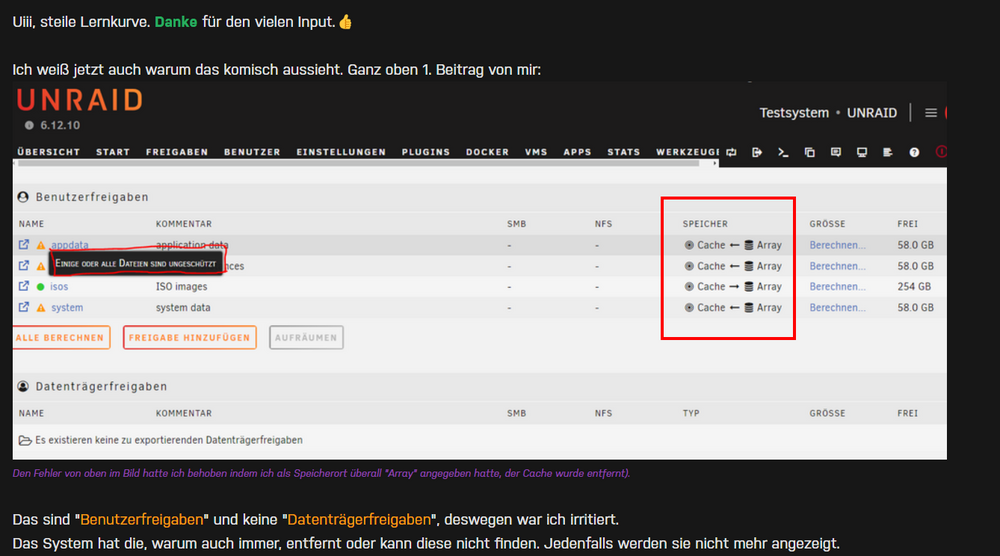Open the system log toolbar icon
Viewport: 1000px width, 556px height.
coord(888,152)
